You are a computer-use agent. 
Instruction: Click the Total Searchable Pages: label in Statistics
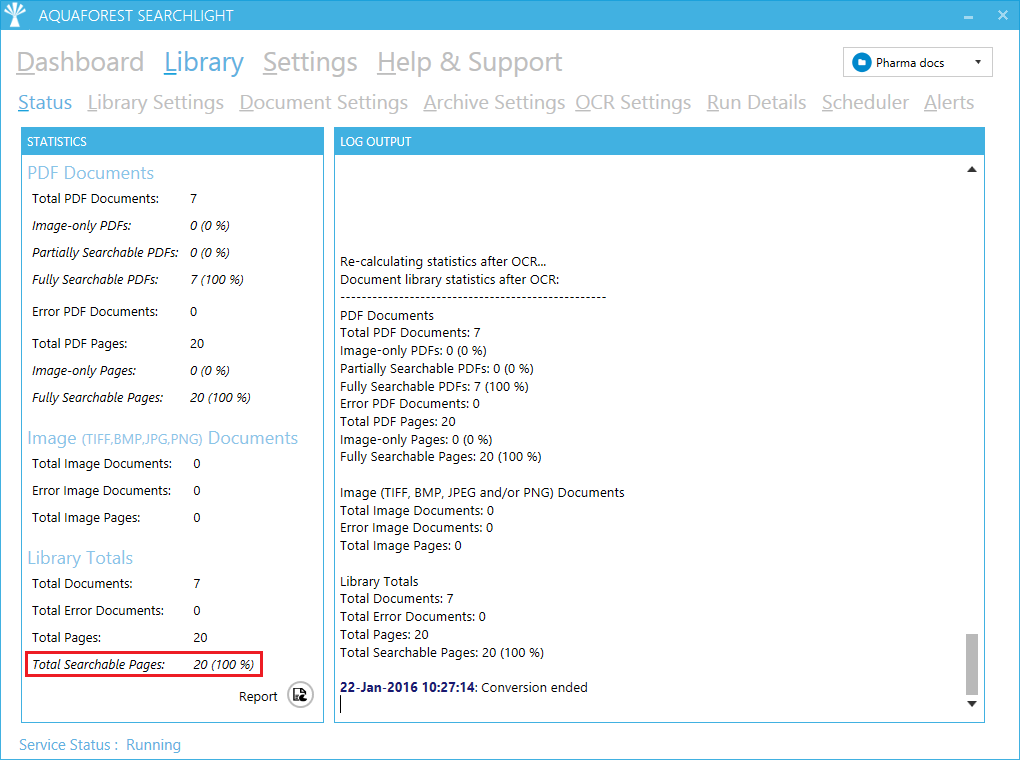coord(98,664)
